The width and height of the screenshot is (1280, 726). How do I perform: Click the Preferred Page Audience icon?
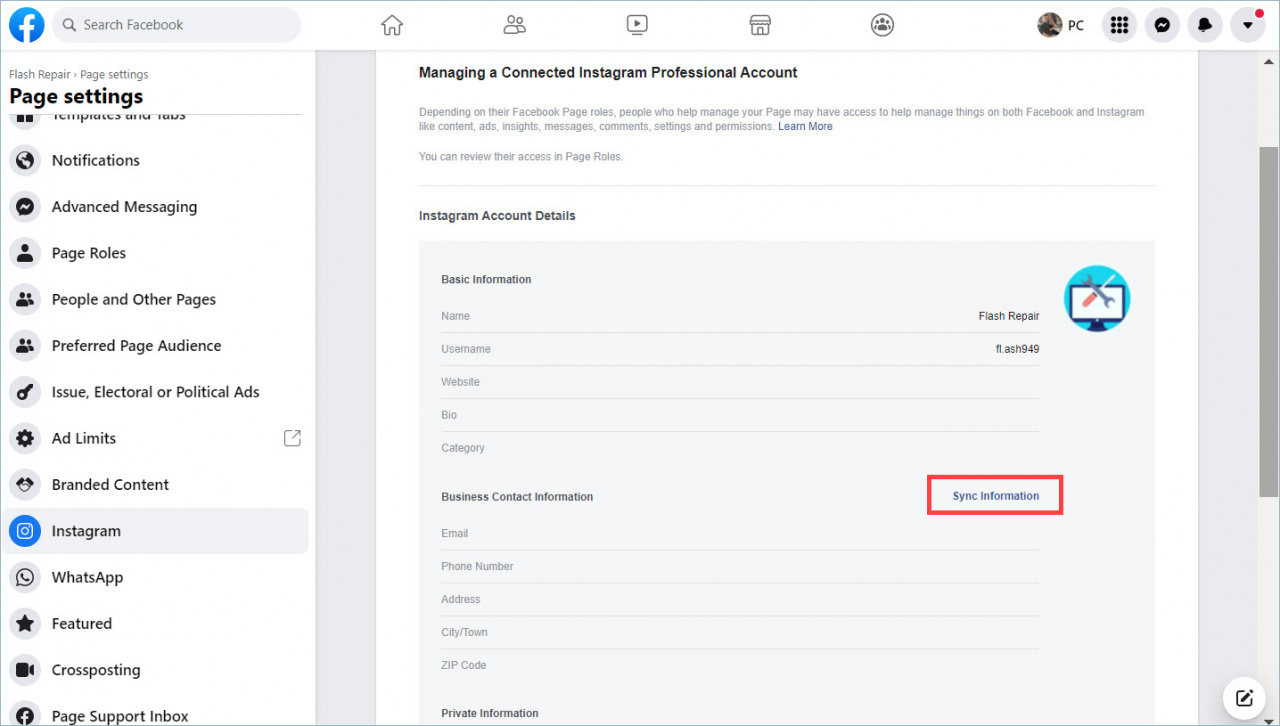[x=25, y=346]
